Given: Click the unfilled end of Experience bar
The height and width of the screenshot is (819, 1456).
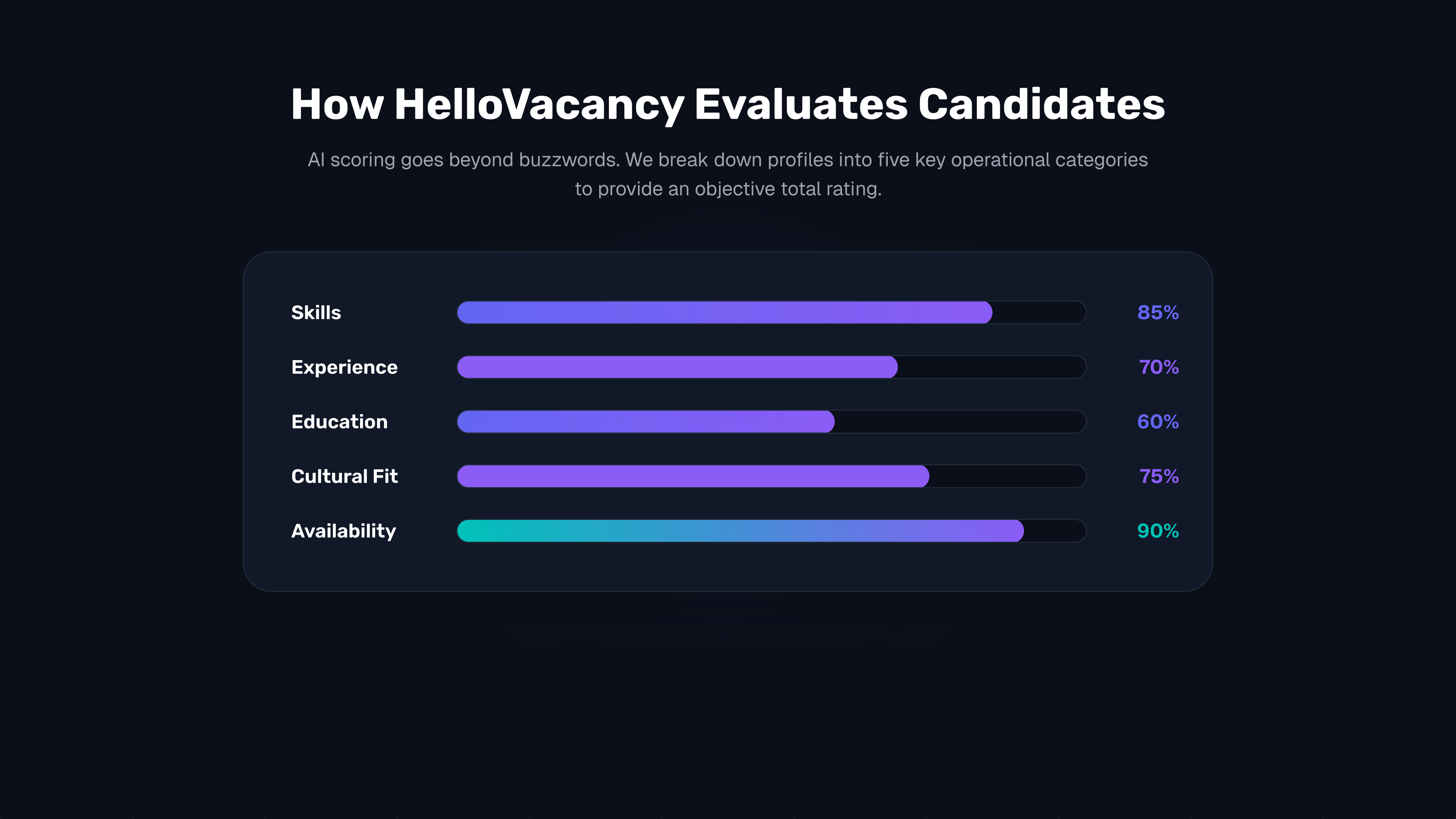Looking at the screenshot, I should [991, 367].
